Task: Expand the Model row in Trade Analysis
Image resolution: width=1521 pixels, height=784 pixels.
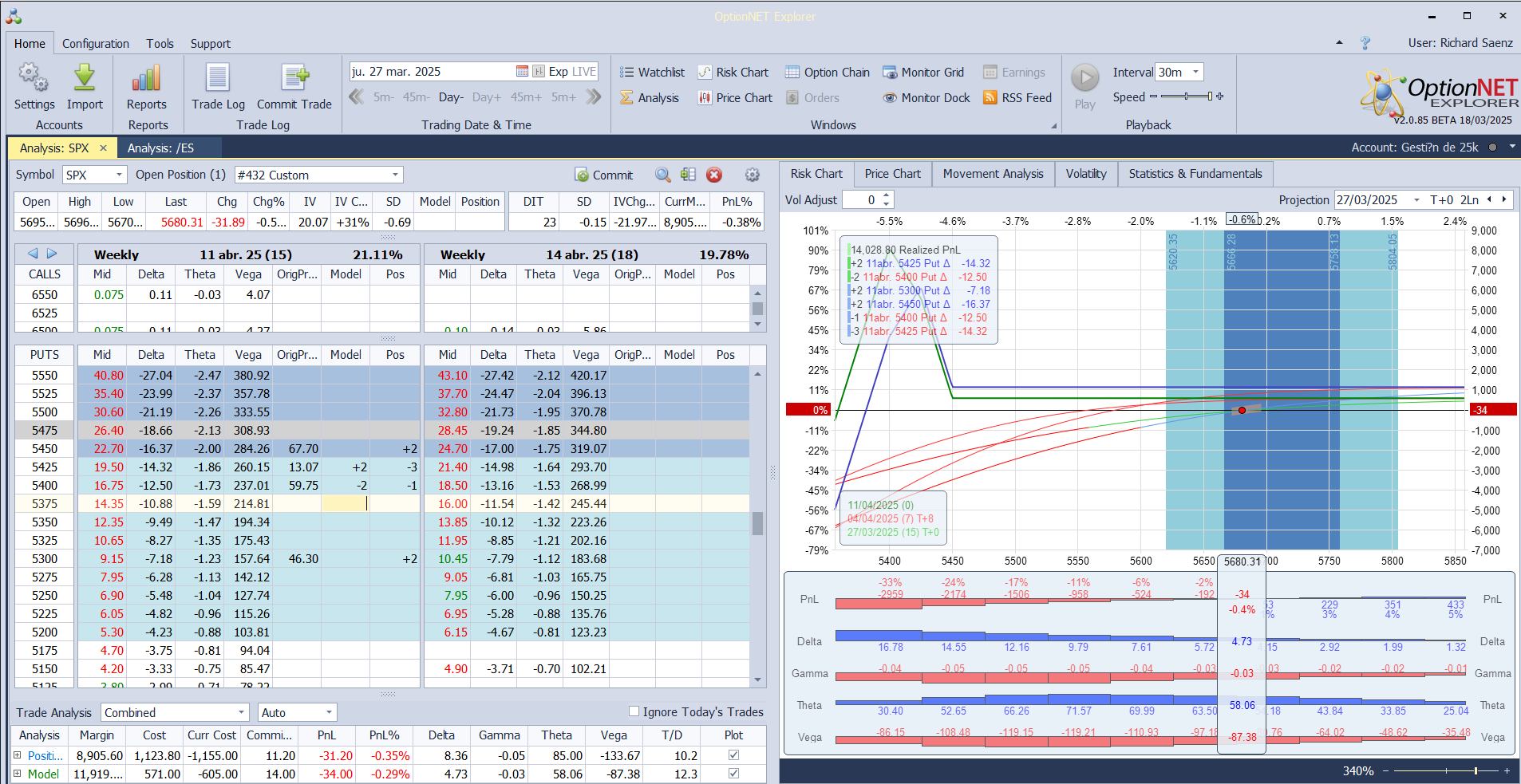Action: pos(18,774)
